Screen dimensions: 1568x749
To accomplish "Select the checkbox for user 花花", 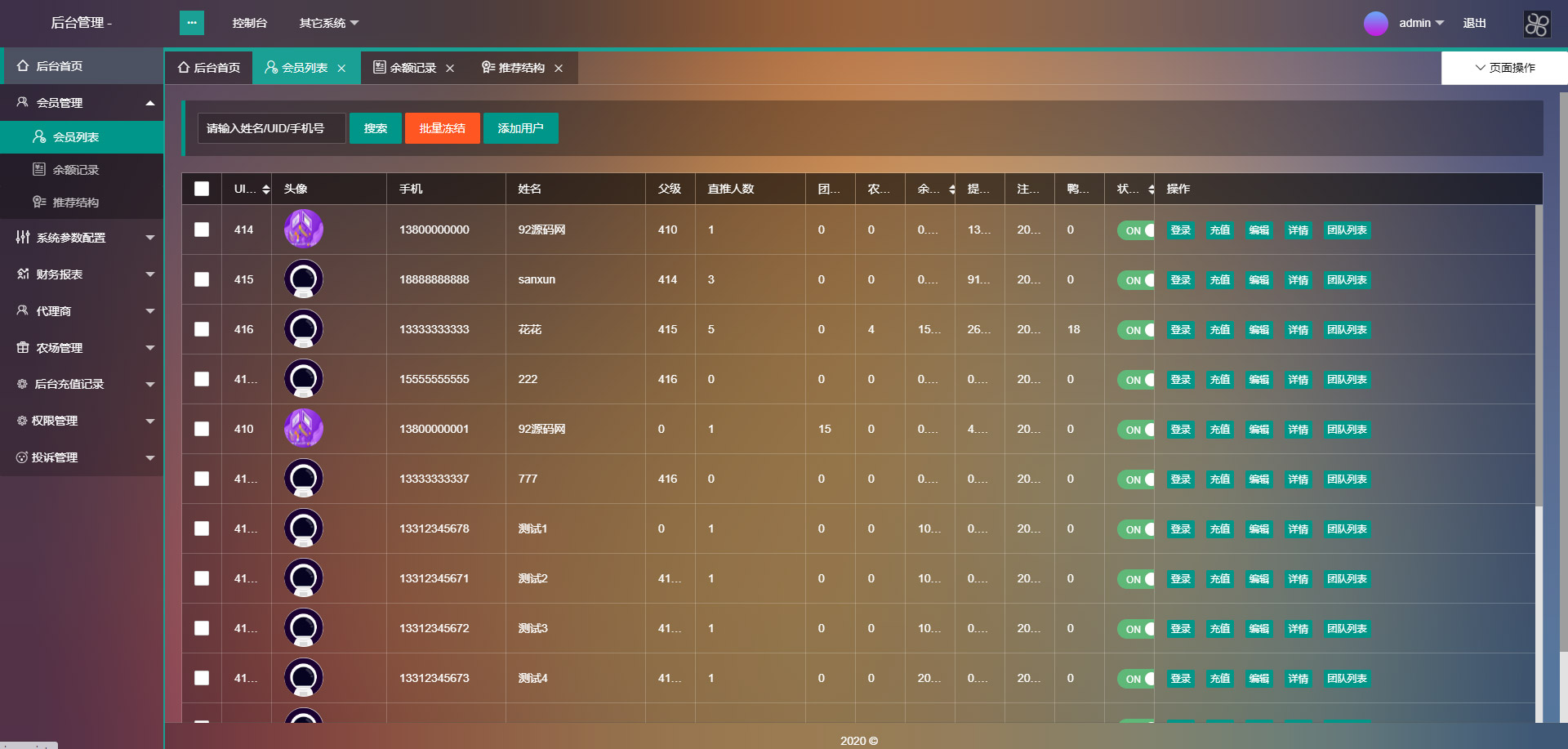I will (x=202, y=329).
